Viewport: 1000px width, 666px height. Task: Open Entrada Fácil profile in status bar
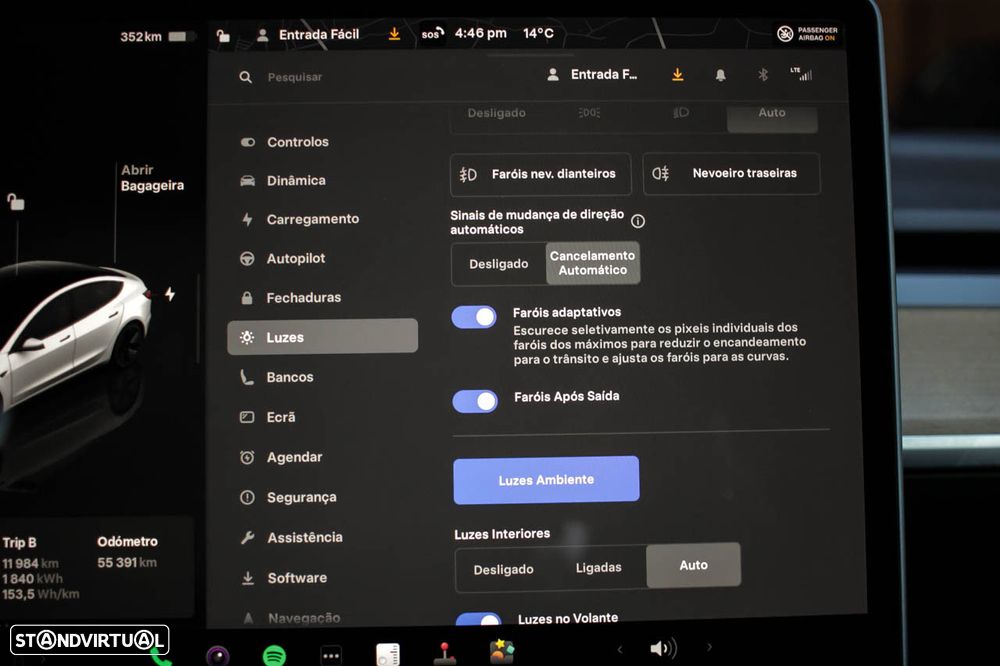coord(307,34)
